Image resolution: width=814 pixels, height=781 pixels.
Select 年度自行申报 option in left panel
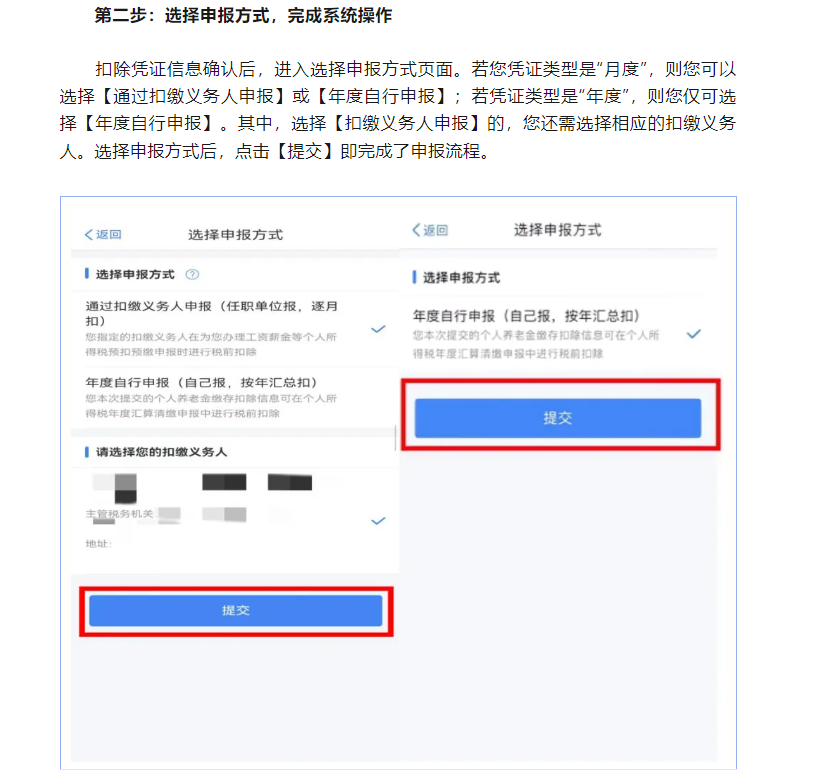235,398
